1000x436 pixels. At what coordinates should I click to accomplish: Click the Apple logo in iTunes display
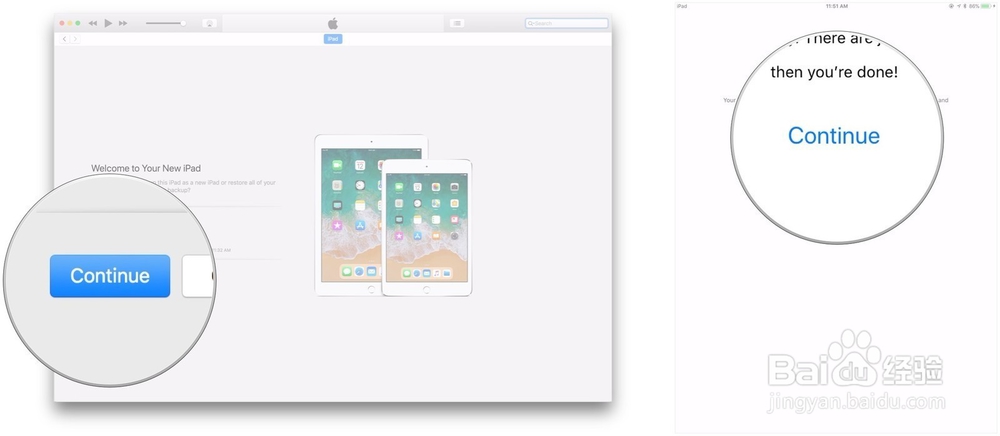pos(333,24)
